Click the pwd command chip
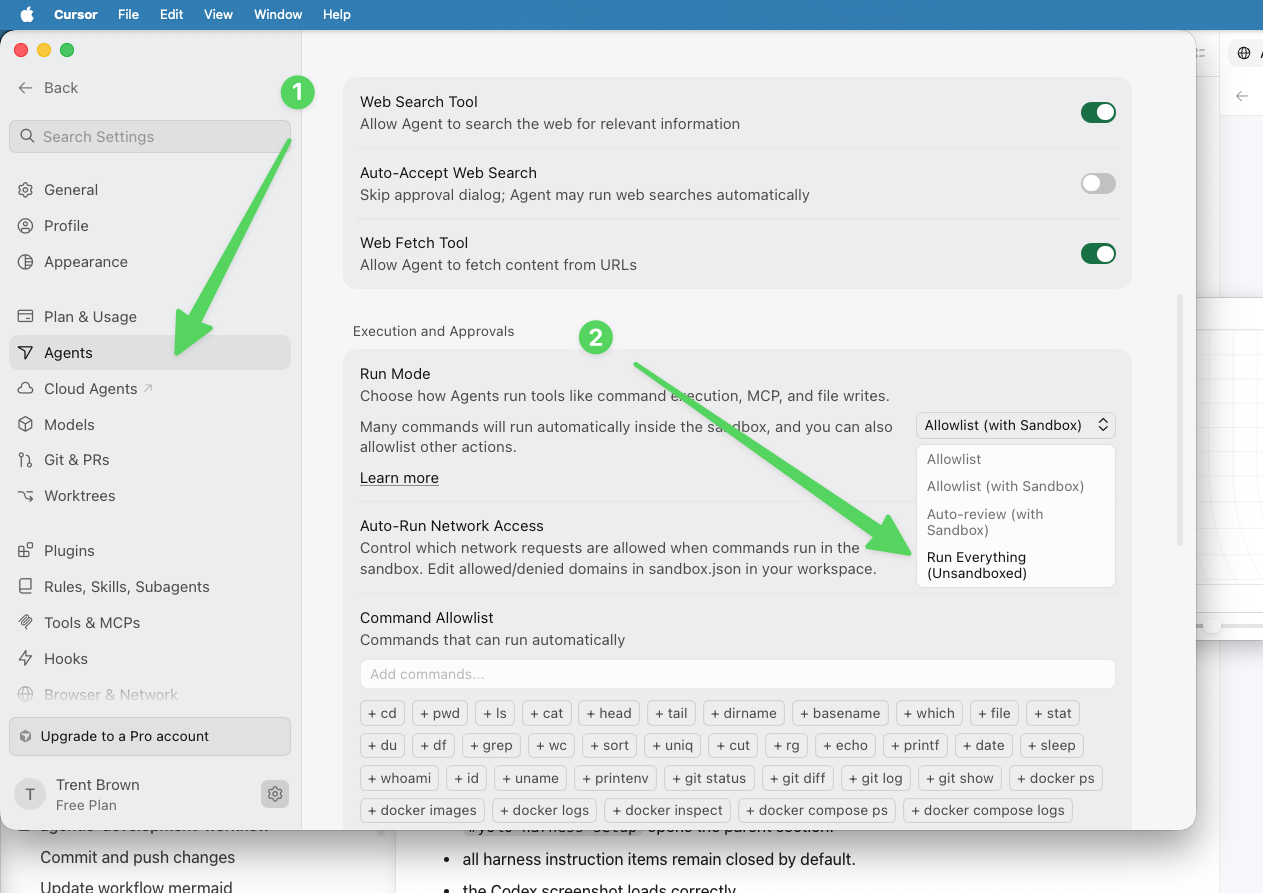This screenshot has height=893, width=1263. [x=440, y=713]
